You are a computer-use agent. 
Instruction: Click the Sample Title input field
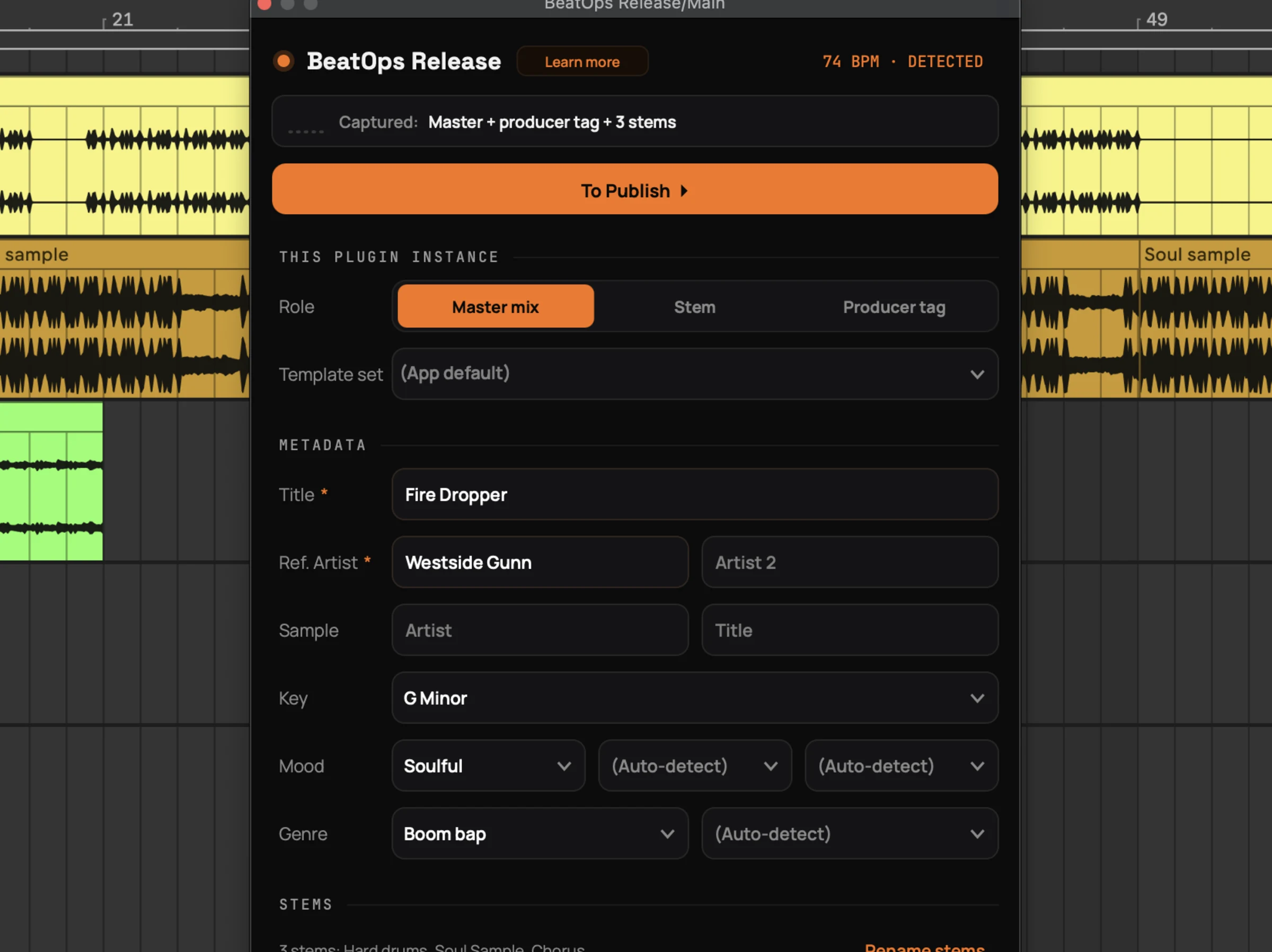(850, 630)
